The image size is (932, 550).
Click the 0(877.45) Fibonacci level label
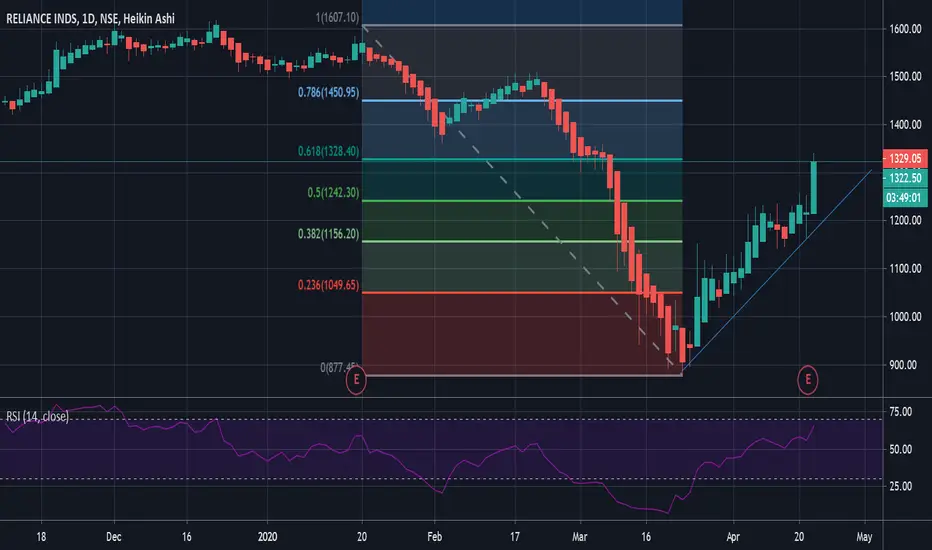pyautogui.click(x=339, y=367)
